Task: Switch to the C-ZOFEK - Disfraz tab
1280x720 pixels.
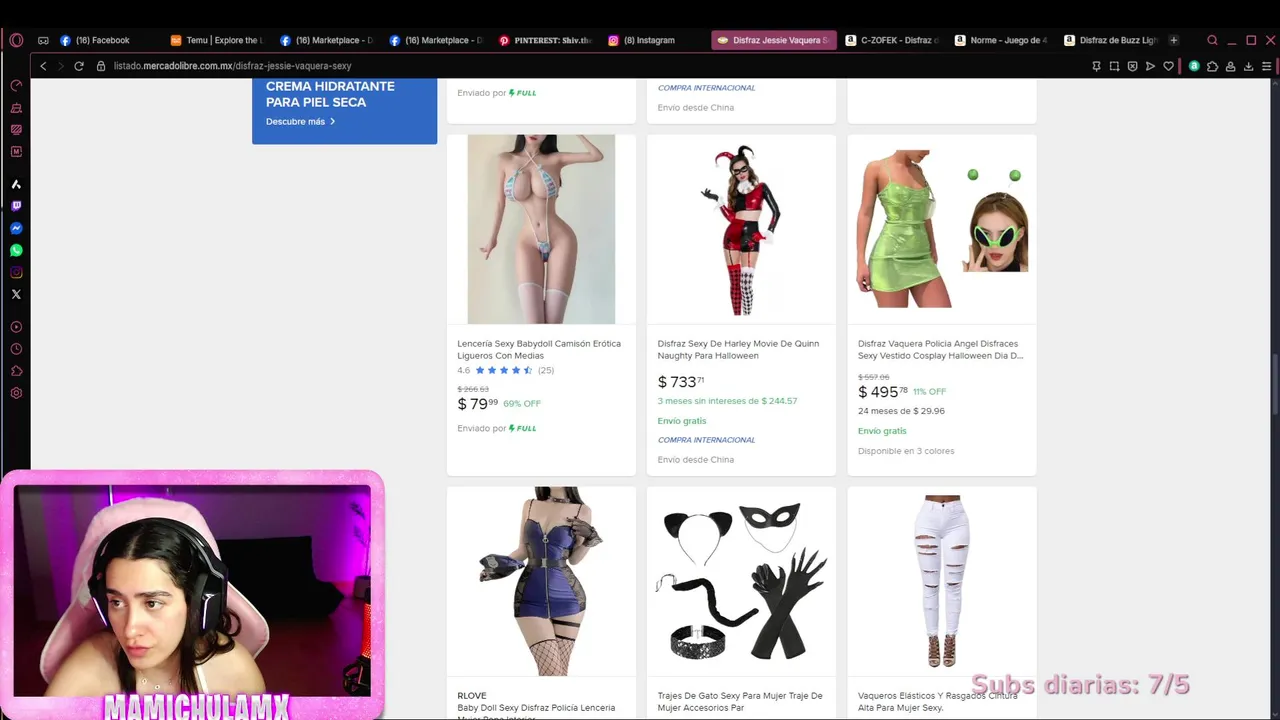Action: (892, 40)
